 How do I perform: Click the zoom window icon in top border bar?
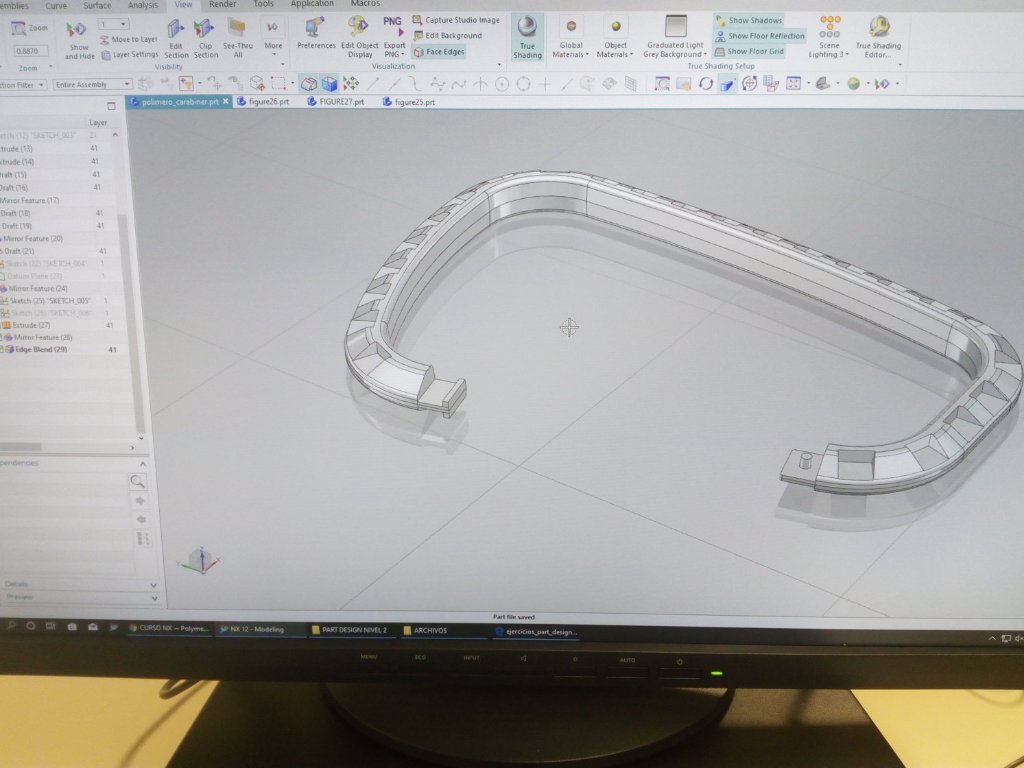tap(662, 84)
